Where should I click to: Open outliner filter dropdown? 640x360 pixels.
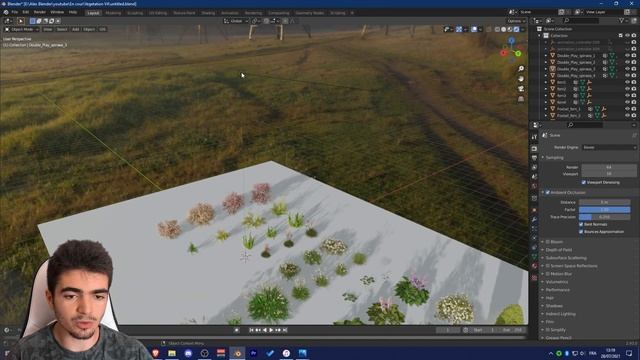(x=623, y=20)
